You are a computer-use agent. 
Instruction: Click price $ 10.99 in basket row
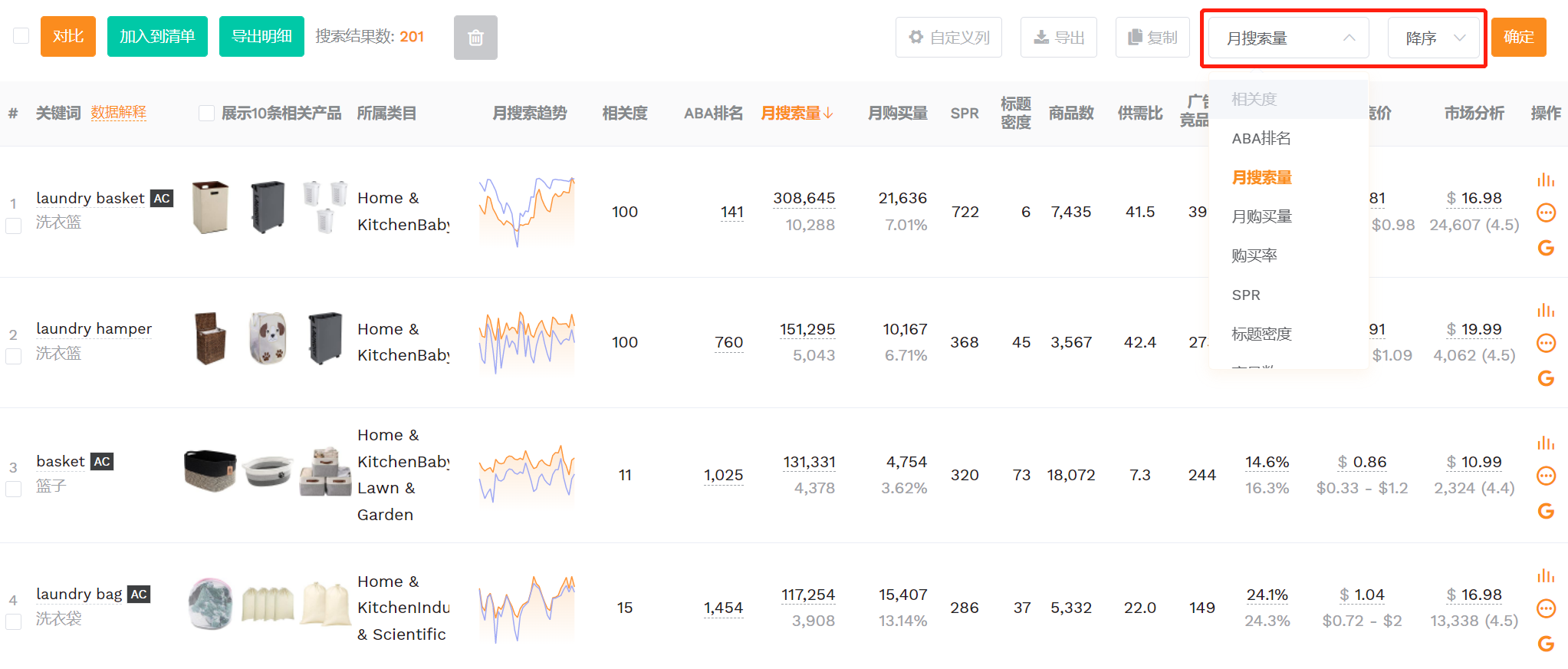point(1474,462)
